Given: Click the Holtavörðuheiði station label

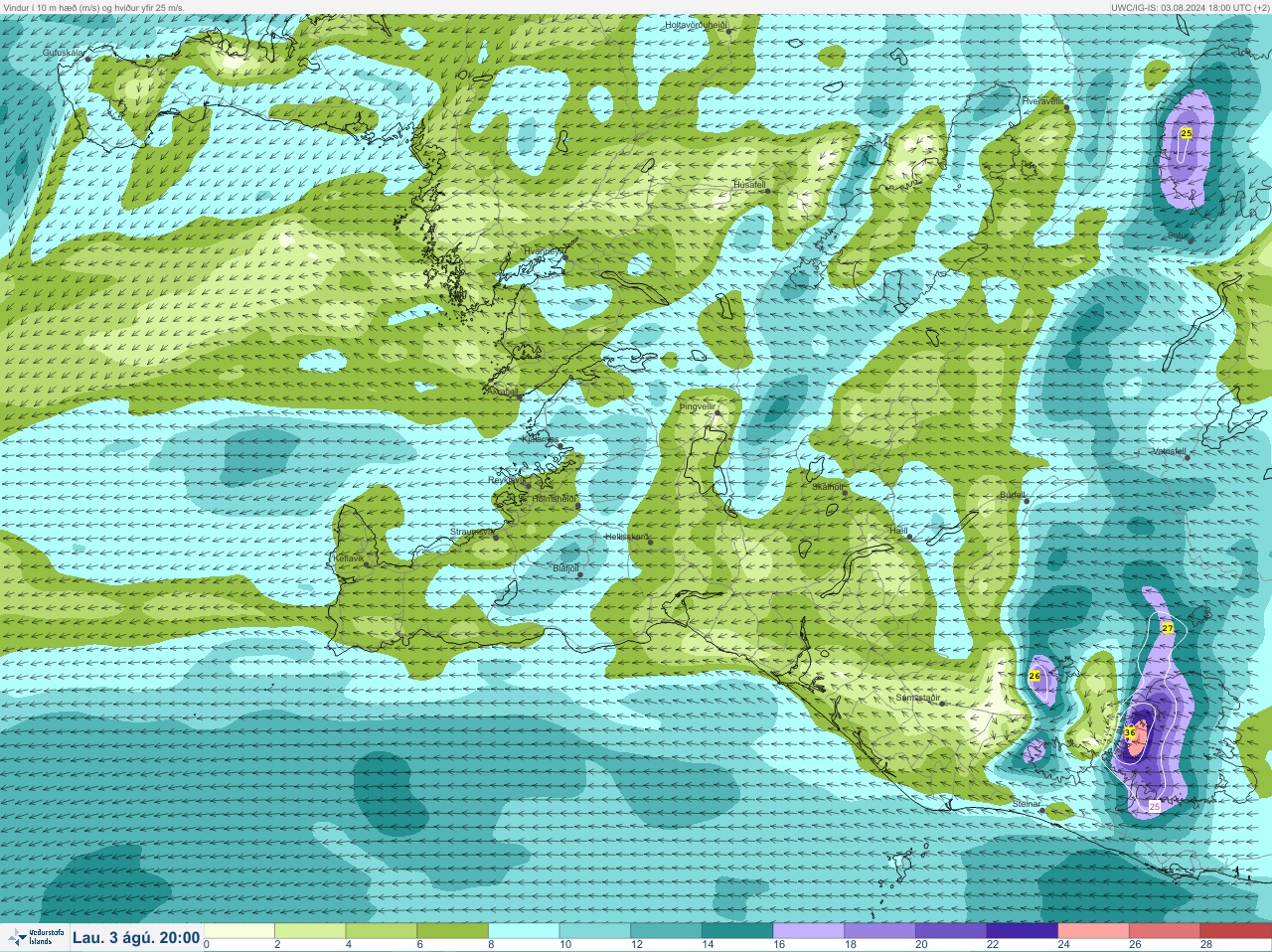Looking at the screenshot, I should coord(697,25).
